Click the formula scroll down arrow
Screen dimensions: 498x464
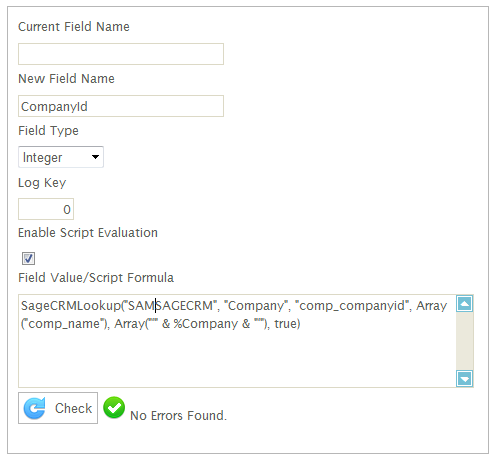465,378
